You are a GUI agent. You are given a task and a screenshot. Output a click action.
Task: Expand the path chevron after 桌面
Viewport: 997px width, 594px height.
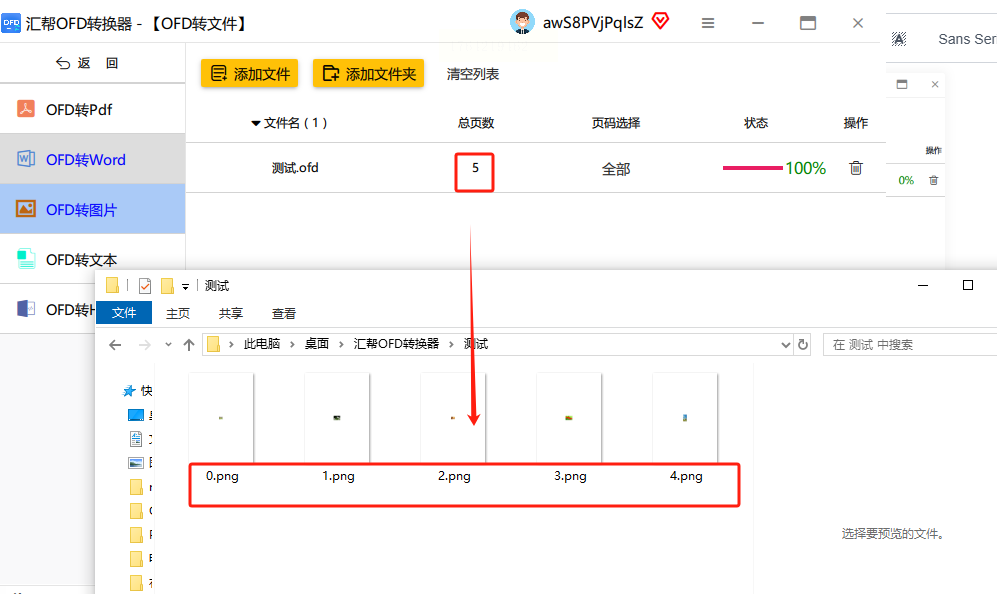click(x=341, y=344)
